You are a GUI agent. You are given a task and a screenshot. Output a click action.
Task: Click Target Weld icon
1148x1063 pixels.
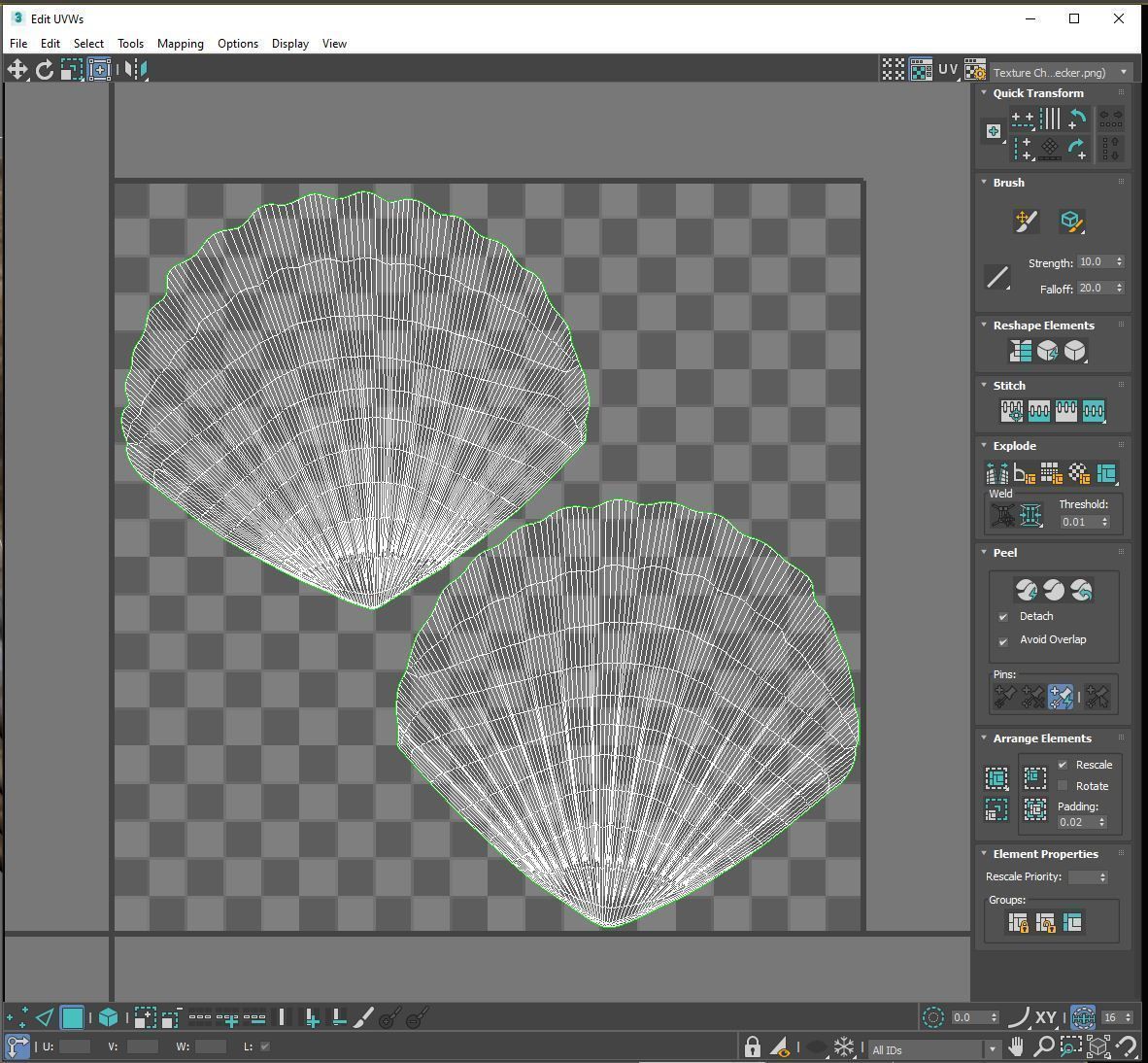[1002, 516]
